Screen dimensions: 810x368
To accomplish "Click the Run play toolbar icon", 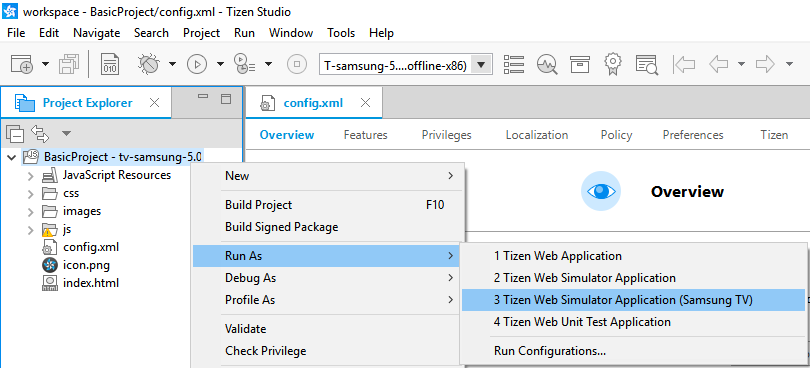I will 197,64.
